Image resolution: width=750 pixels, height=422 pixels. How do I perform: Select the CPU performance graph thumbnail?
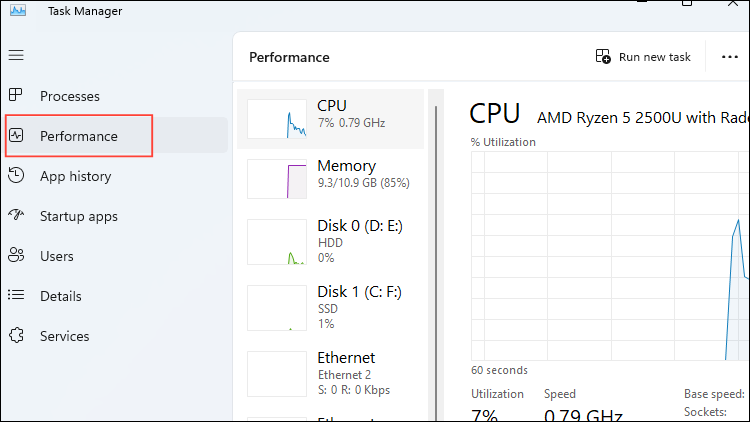coord(277,119)
